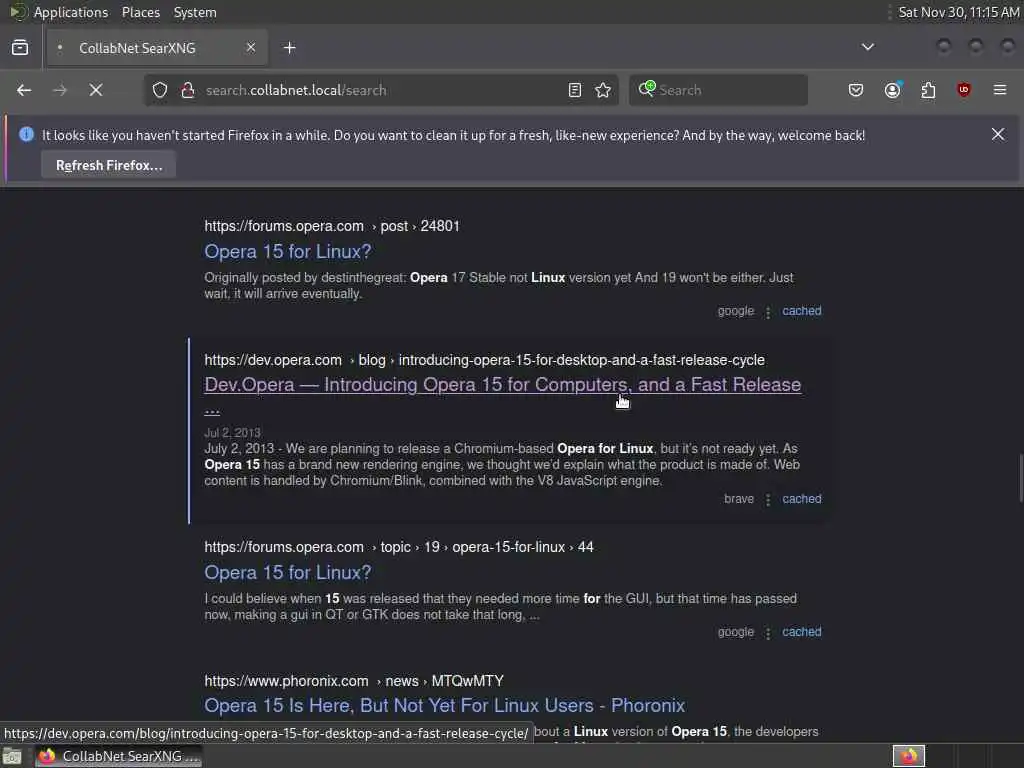Open the Places menu

point(140,12)
